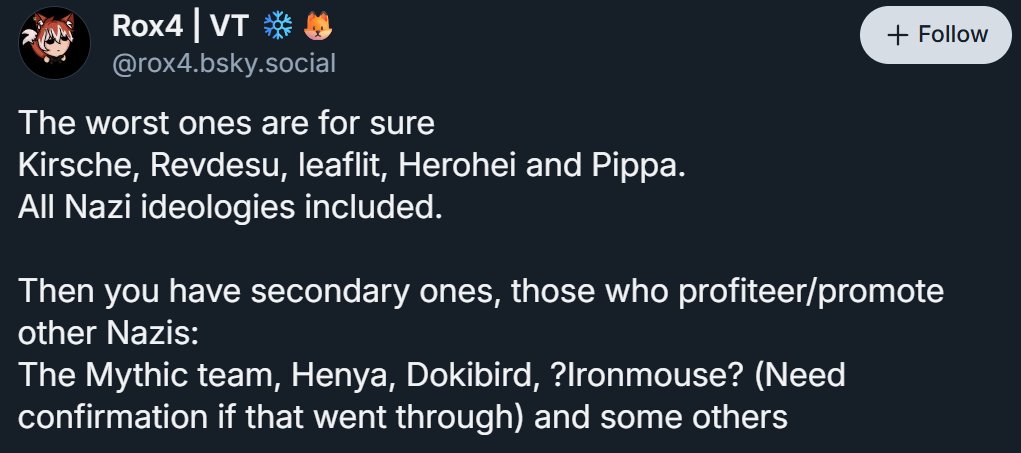Follow the Rox4 account

coord(937,35)
